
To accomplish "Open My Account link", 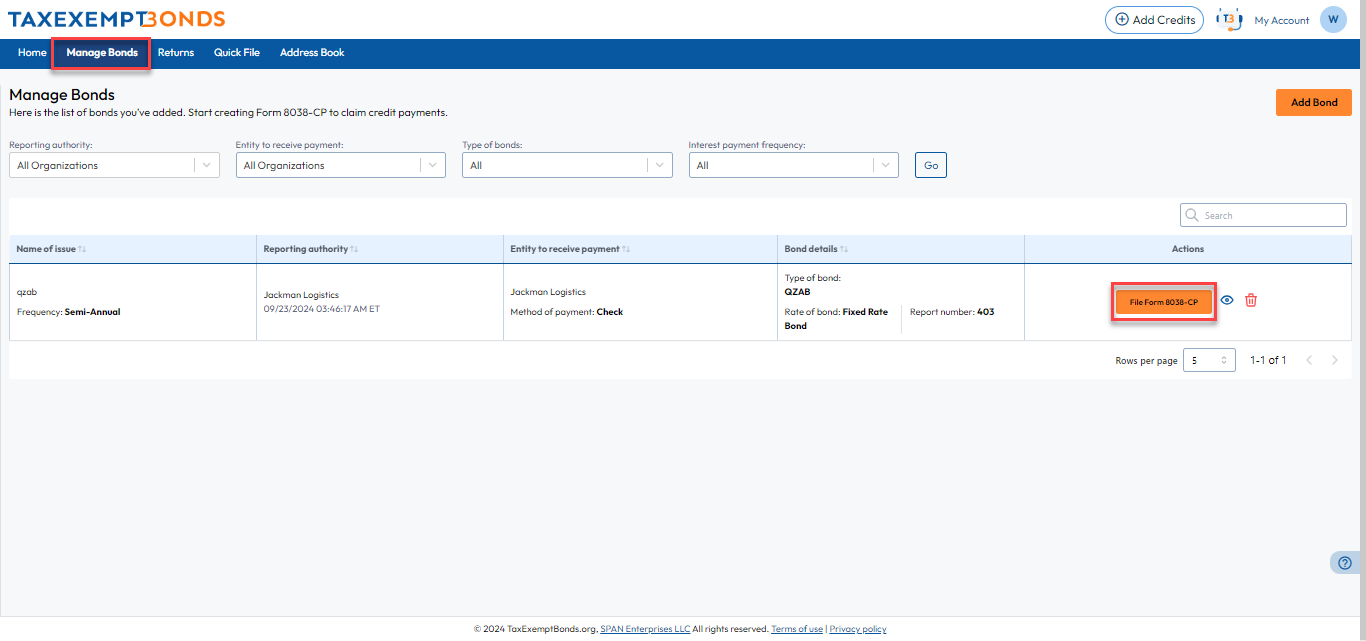I will pos(1281,20).
